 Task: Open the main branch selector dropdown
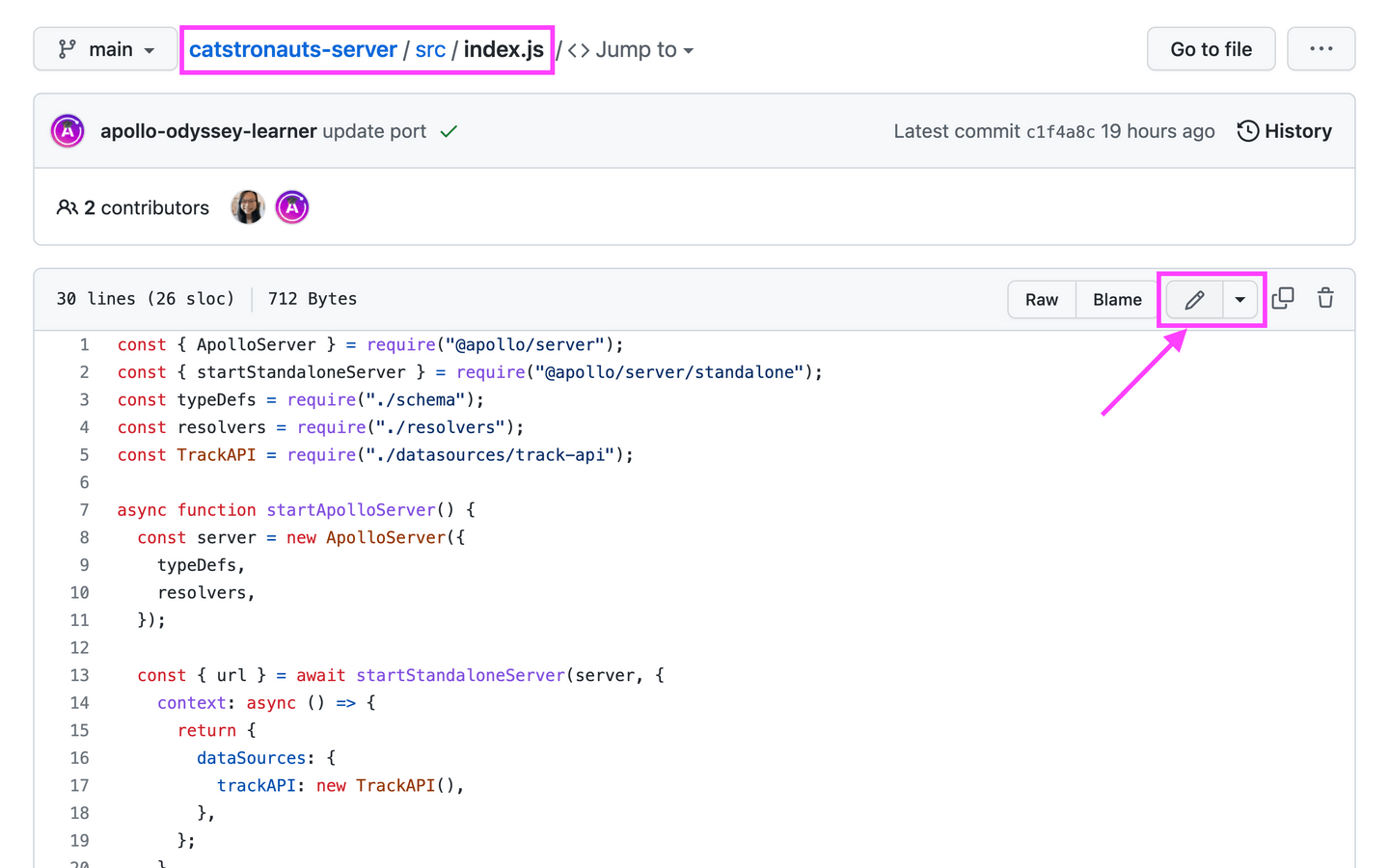[x=105, y=48]
